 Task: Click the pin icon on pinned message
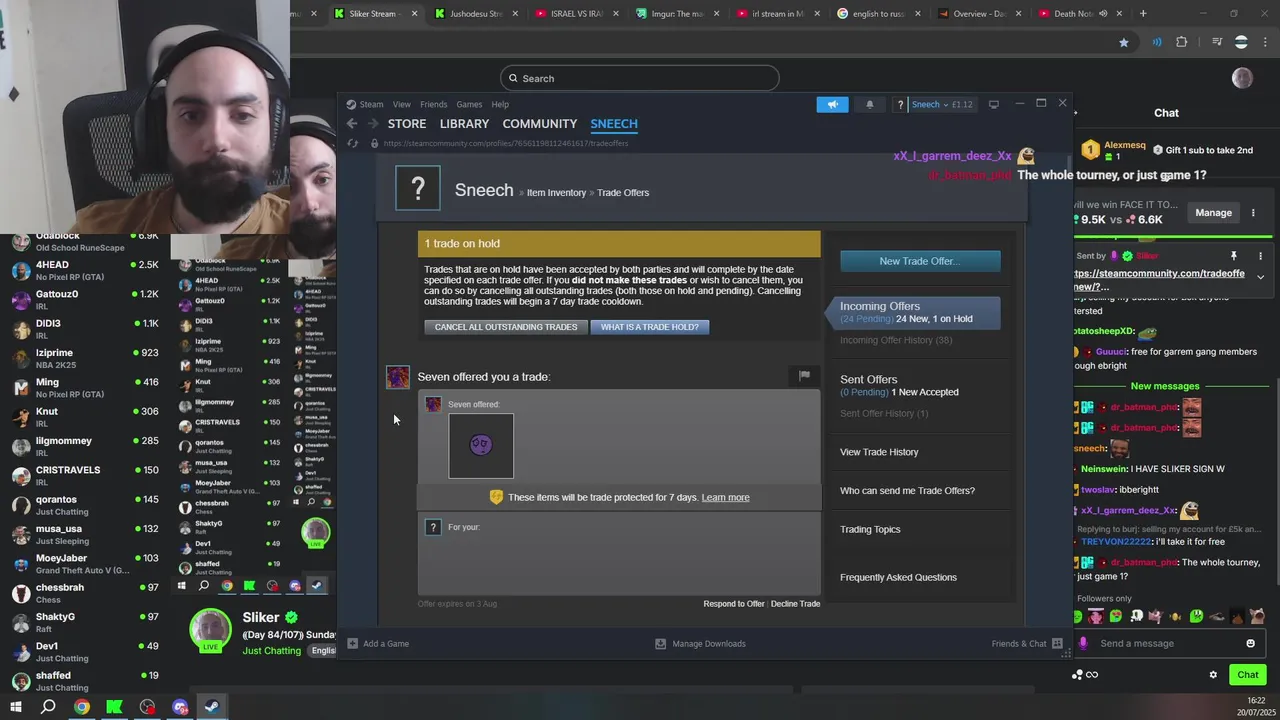pos(1233,256)
